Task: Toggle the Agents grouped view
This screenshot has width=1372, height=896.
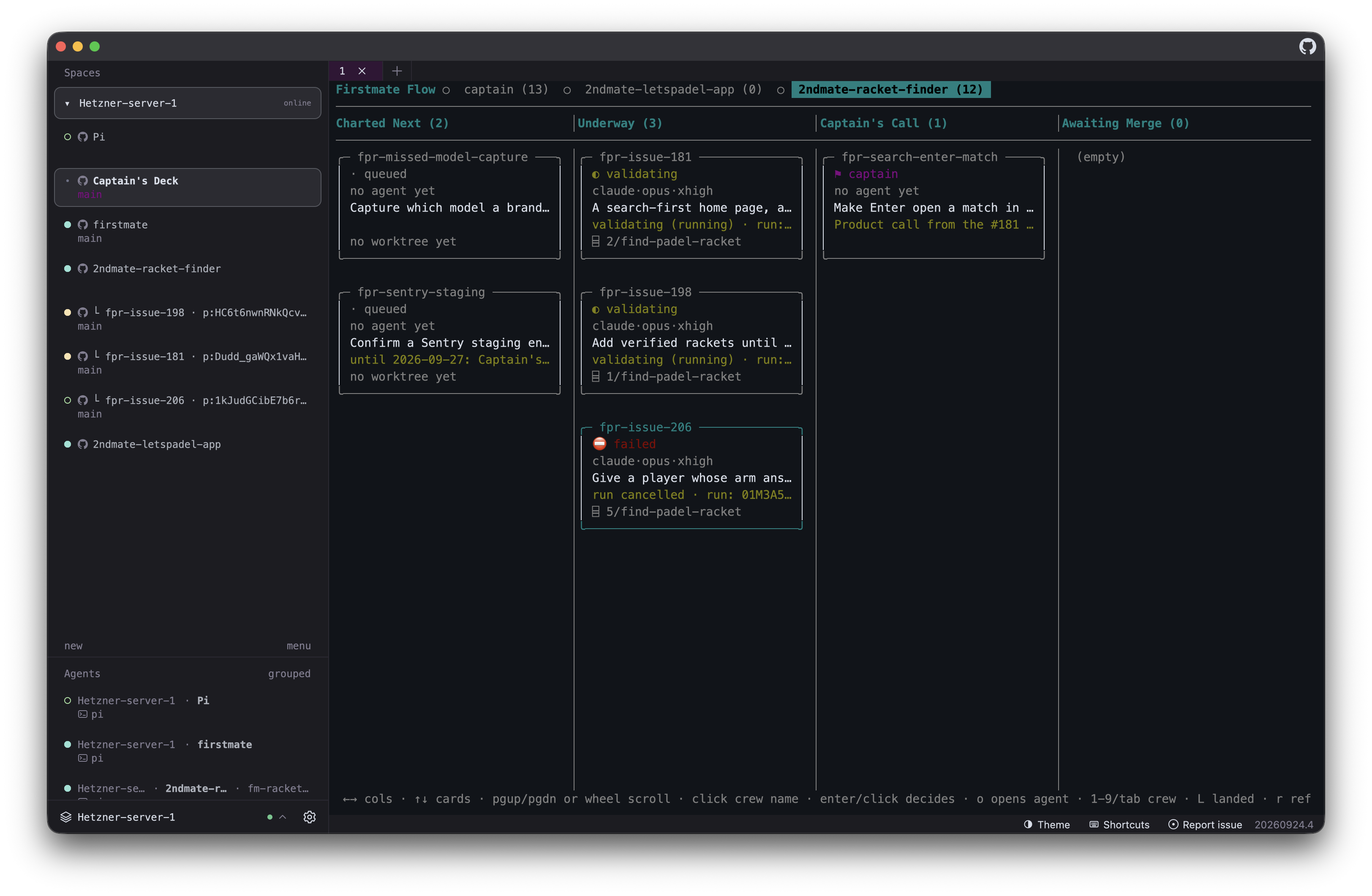Action: click(289, 673)
